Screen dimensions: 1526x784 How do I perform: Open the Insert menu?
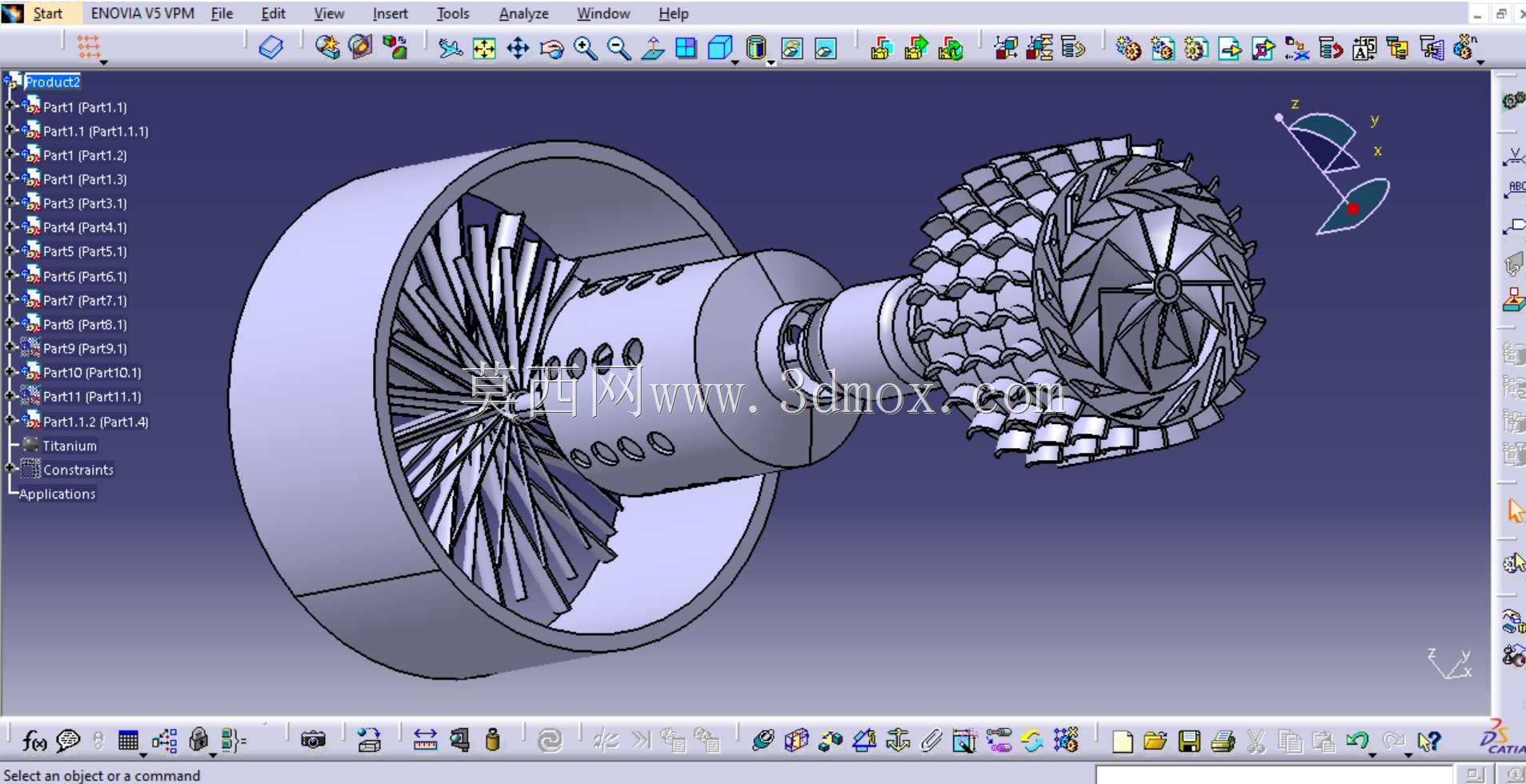click(x=390, y=14)
